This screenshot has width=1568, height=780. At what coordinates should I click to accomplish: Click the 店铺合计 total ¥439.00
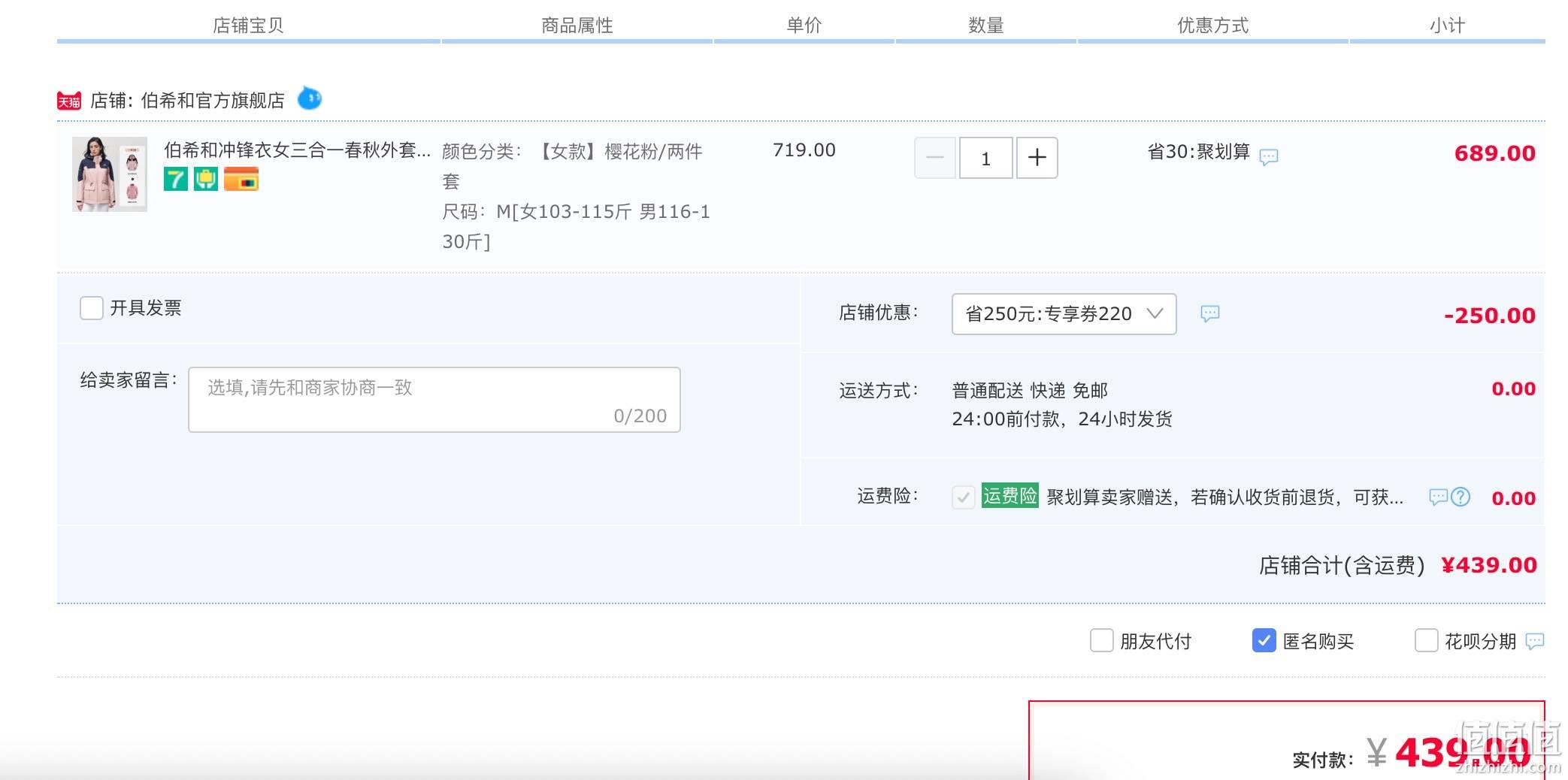[1489, 565]
